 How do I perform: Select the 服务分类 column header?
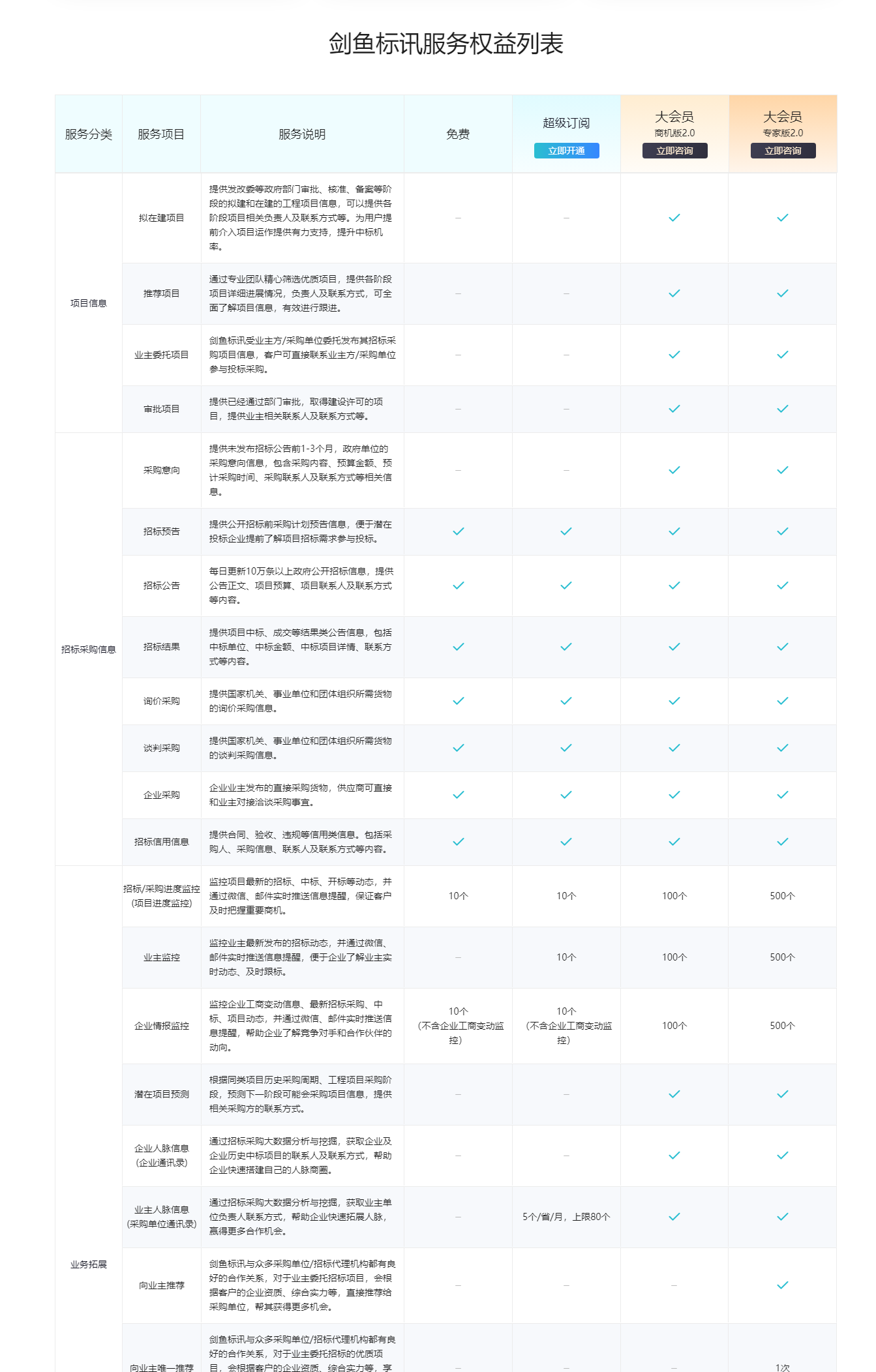coord(89,134)
